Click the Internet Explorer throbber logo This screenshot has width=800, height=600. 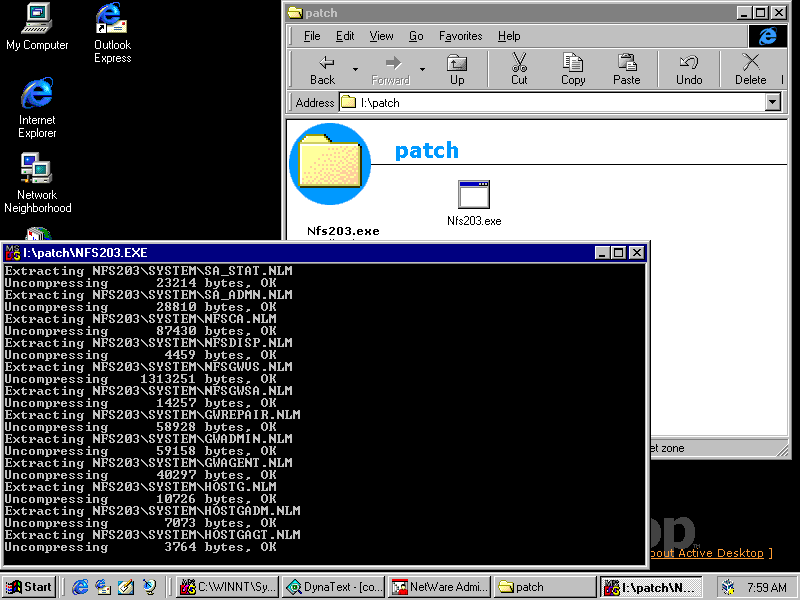click(x=767, y=36)
